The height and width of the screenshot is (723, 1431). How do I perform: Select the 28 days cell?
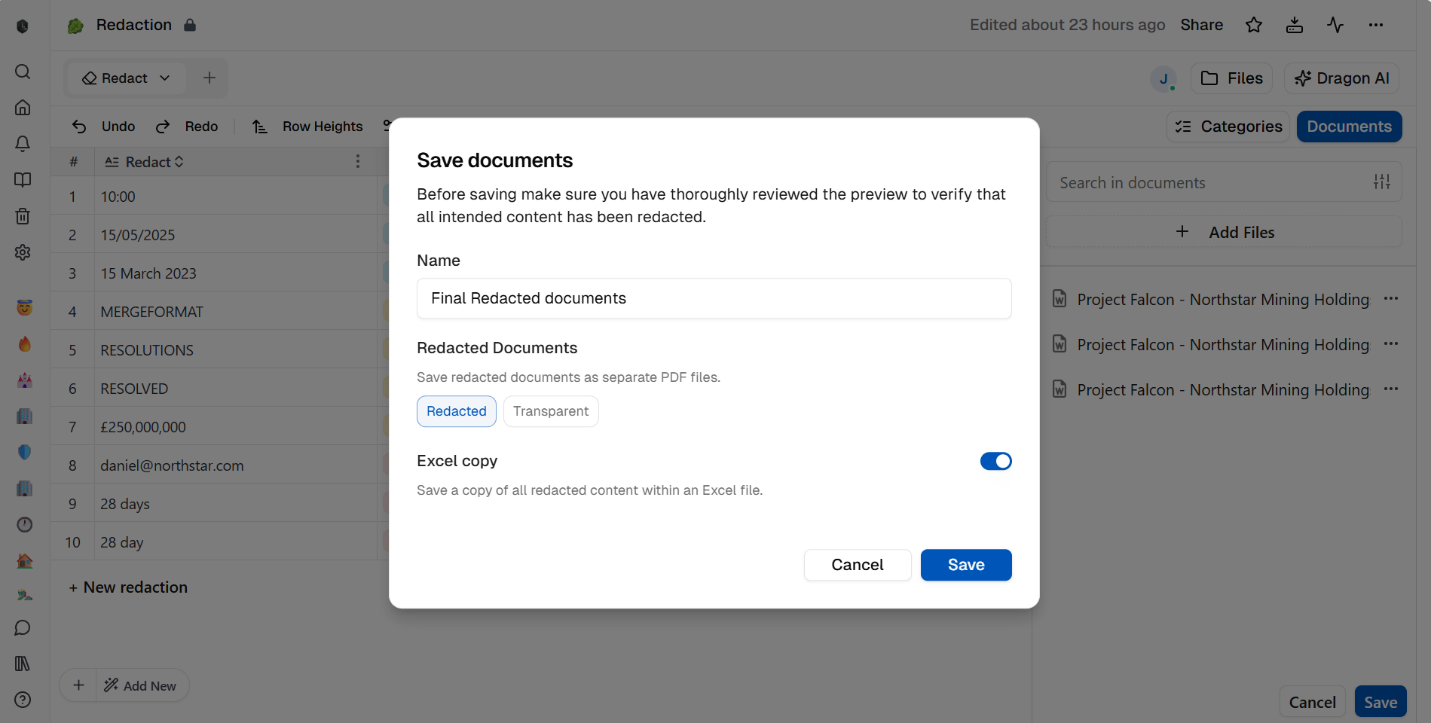click(238, 504)
